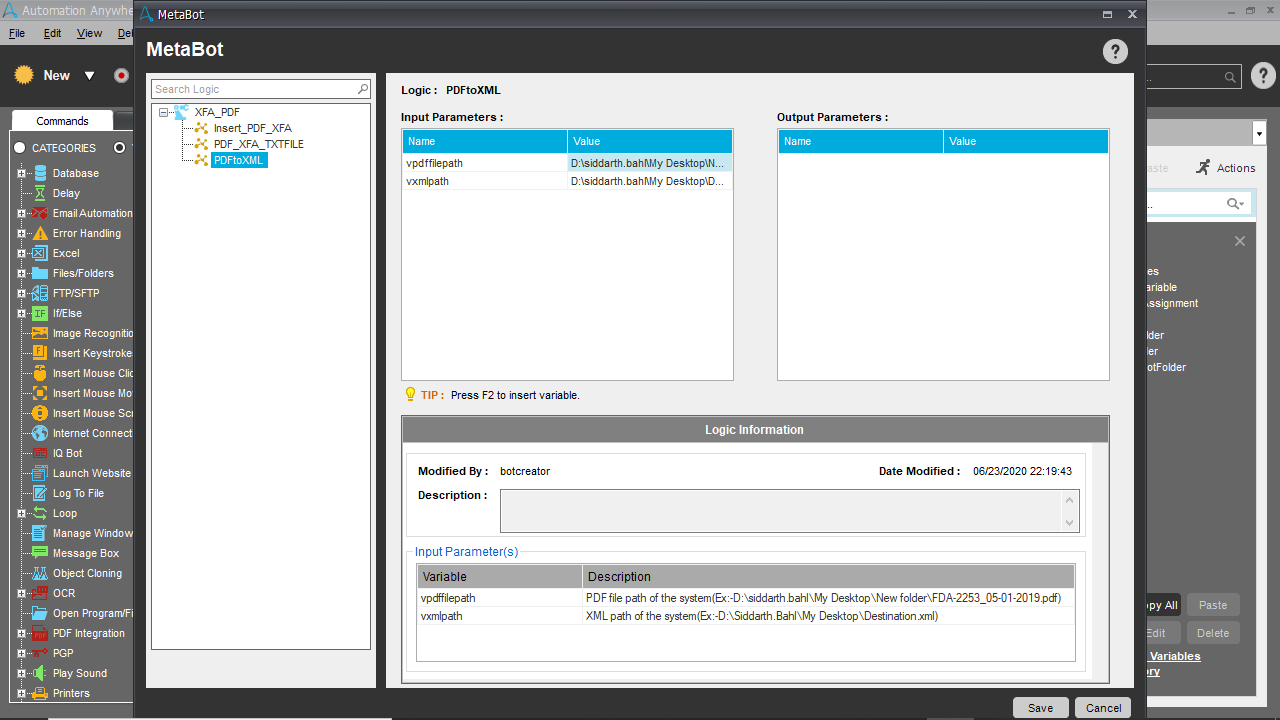Click the Search Logic input field
This screenshot has height=720, width=1280.
coord(253,89)
